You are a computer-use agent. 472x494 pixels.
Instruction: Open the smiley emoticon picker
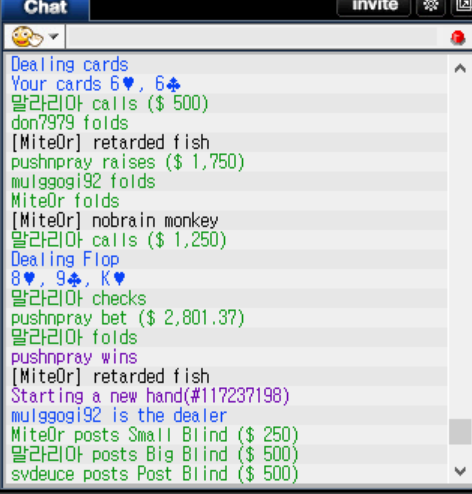point(27,37)
